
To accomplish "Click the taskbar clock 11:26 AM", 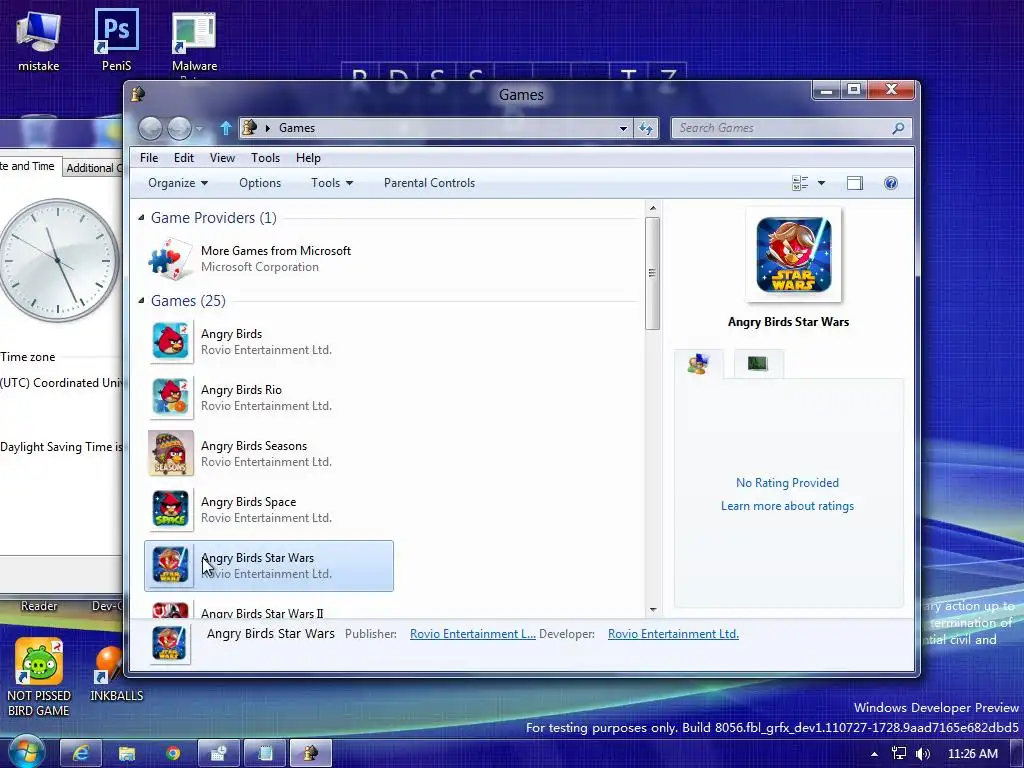I will [972, 754].
